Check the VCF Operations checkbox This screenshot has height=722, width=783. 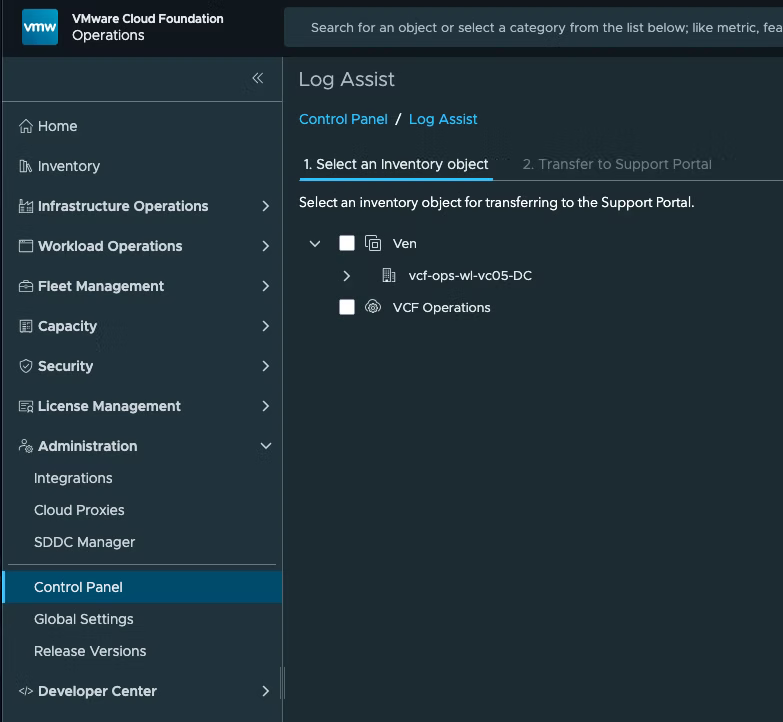[x=347, y=307]
